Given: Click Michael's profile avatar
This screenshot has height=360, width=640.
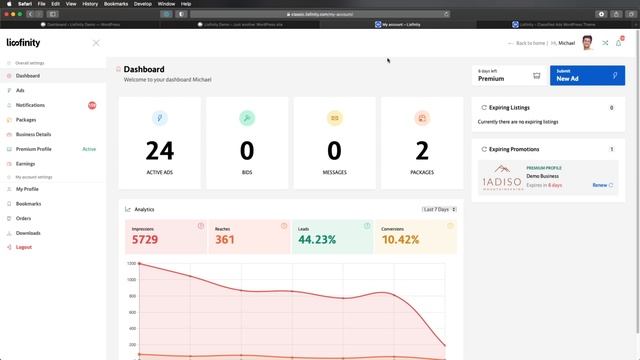Looking at the screenshot, I should click(587, 42).
